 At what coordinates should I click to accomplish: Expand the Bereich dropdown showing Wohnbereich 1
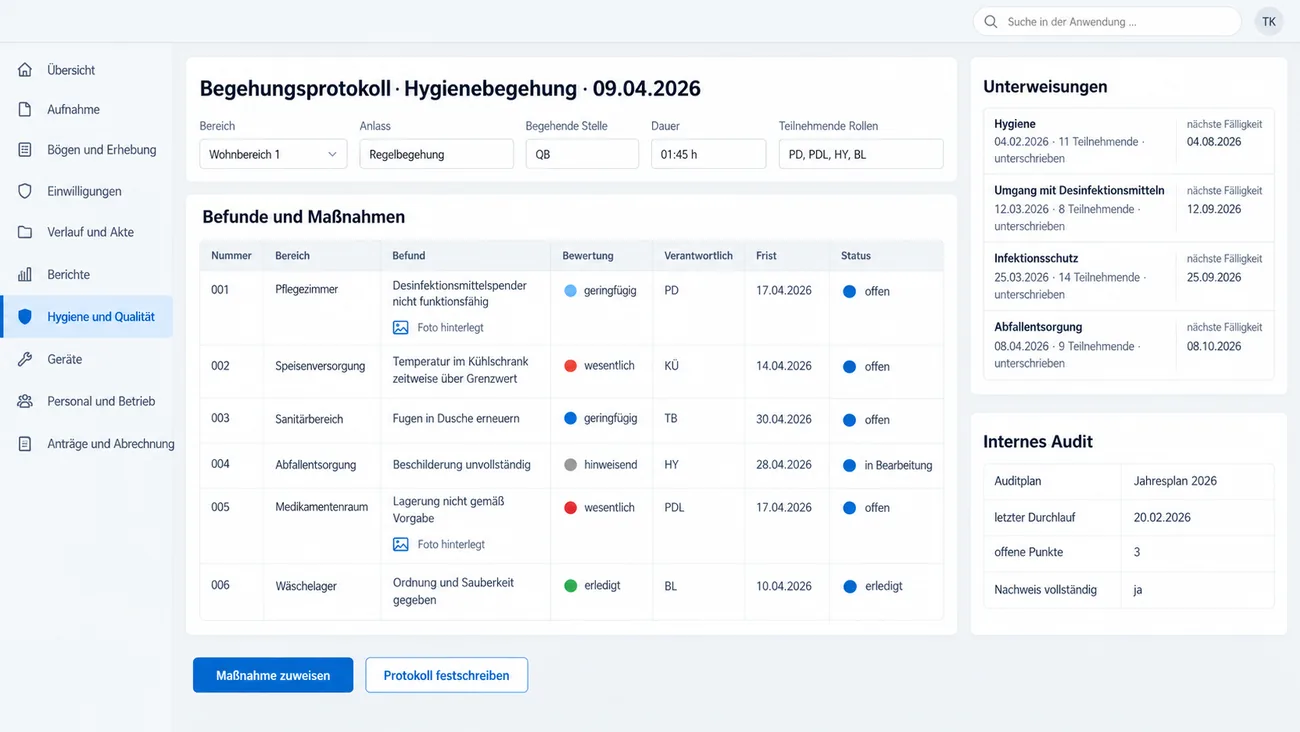click(x=273, y=154)
